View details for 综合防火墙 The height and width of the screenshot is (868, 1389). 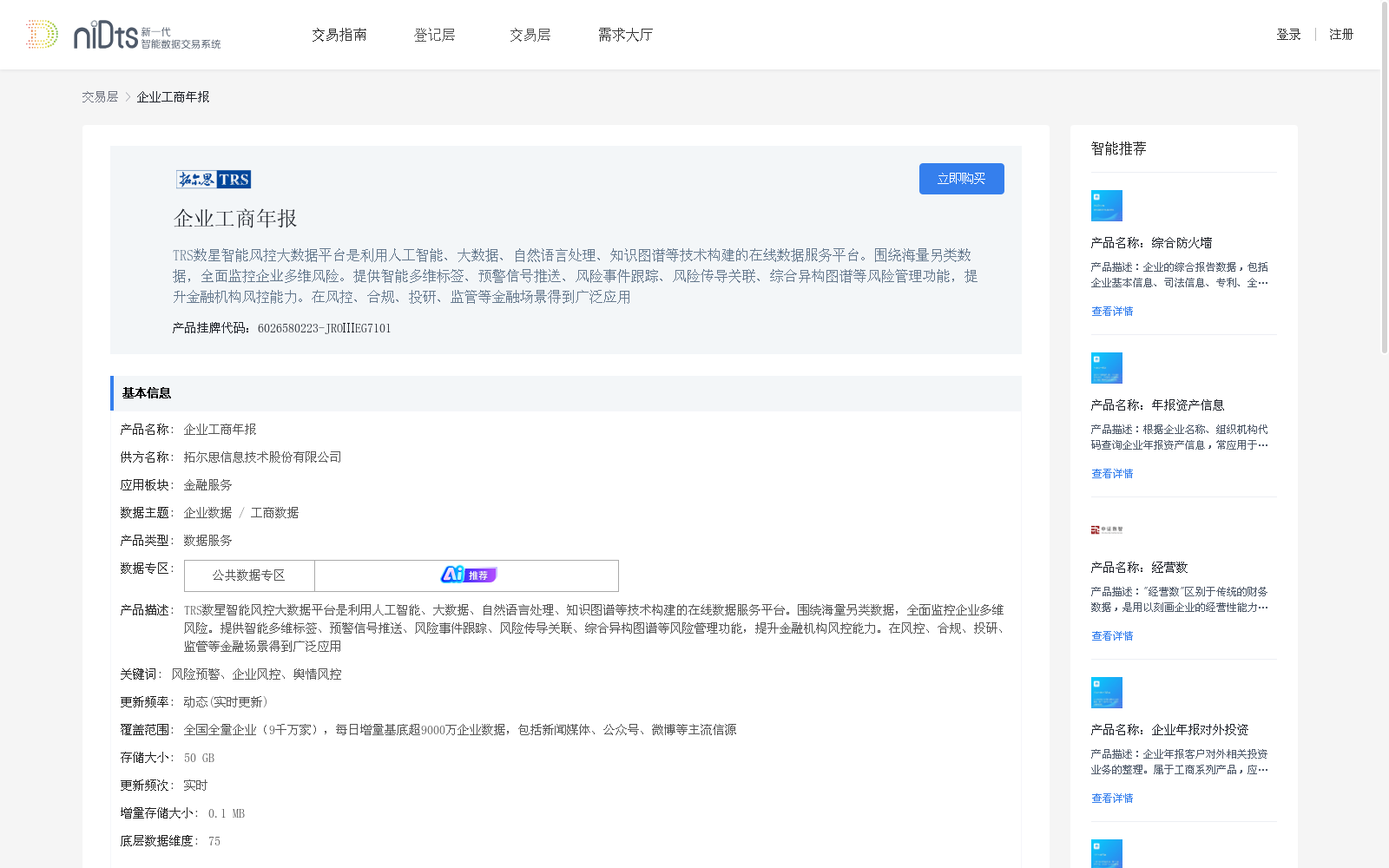(x=1112, y=312)
